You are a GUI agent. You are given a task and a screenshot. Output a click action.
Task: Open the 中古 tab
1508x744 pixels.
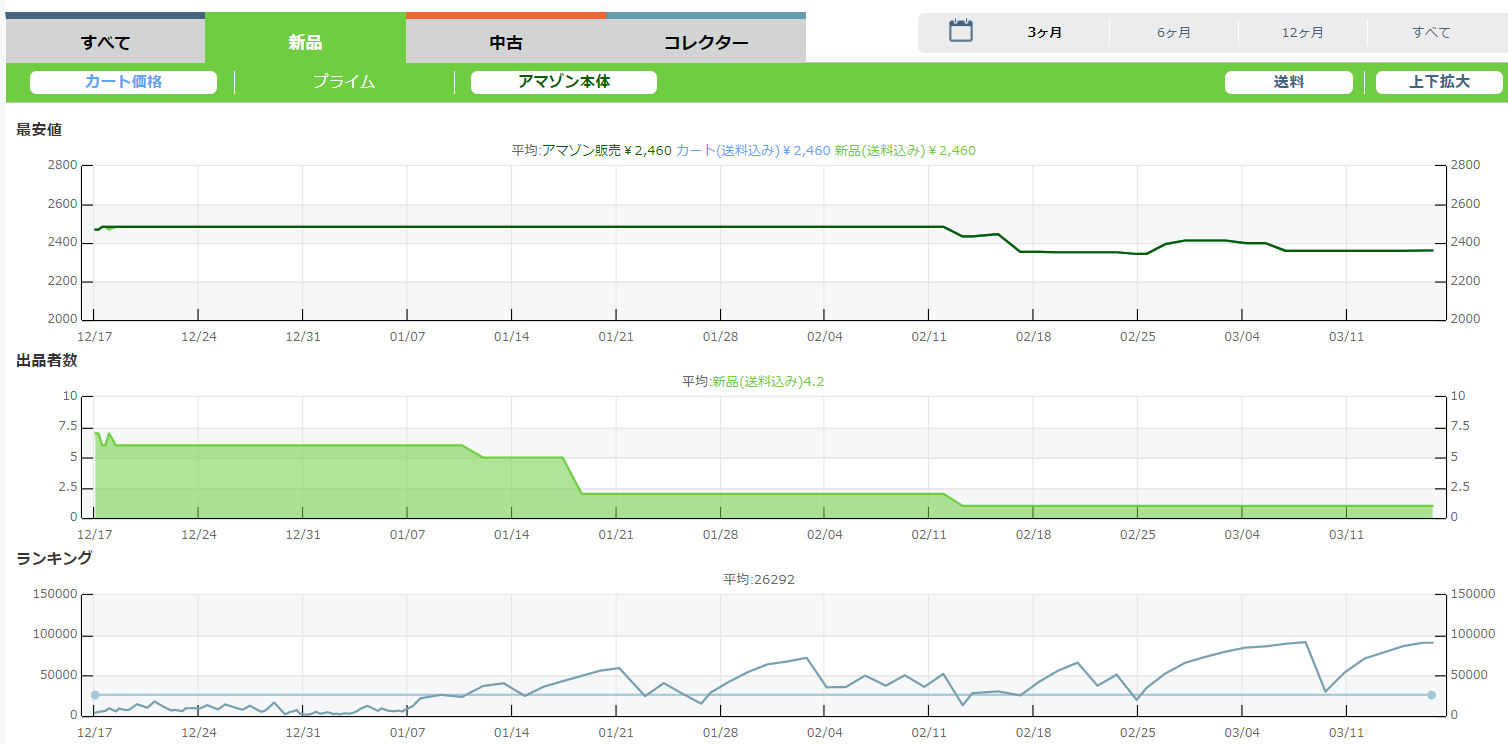point(505,42)
